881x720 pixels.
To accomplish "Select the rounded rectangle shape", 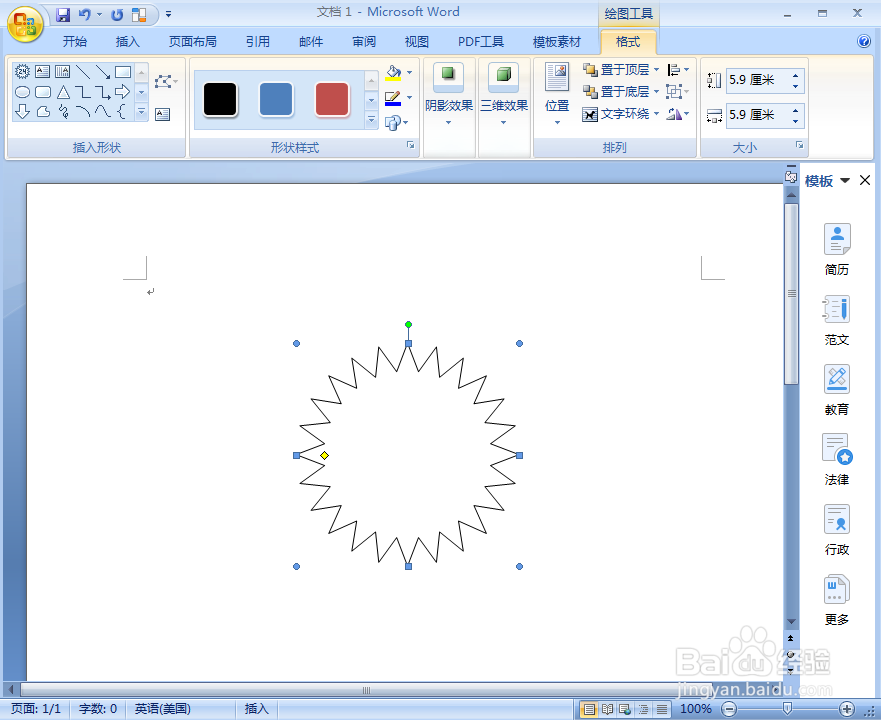I will 43,92.
